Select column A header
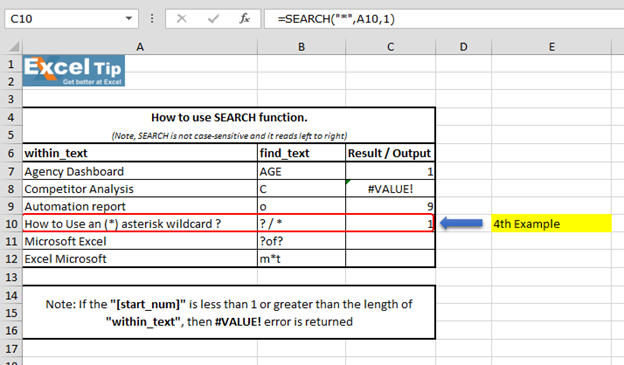This screenshot has height=365, width=624. pyautogui.click(x=140, y=47)
